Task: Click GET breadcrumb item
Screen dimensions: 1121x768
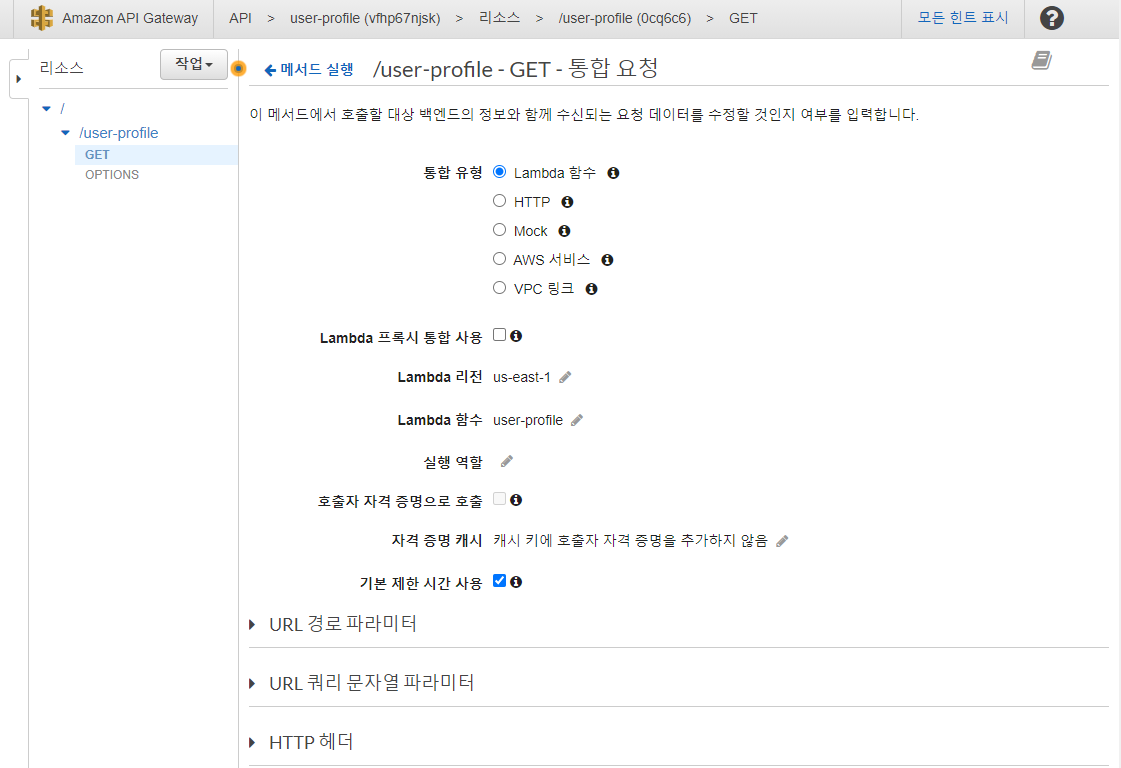Action: 743,18
